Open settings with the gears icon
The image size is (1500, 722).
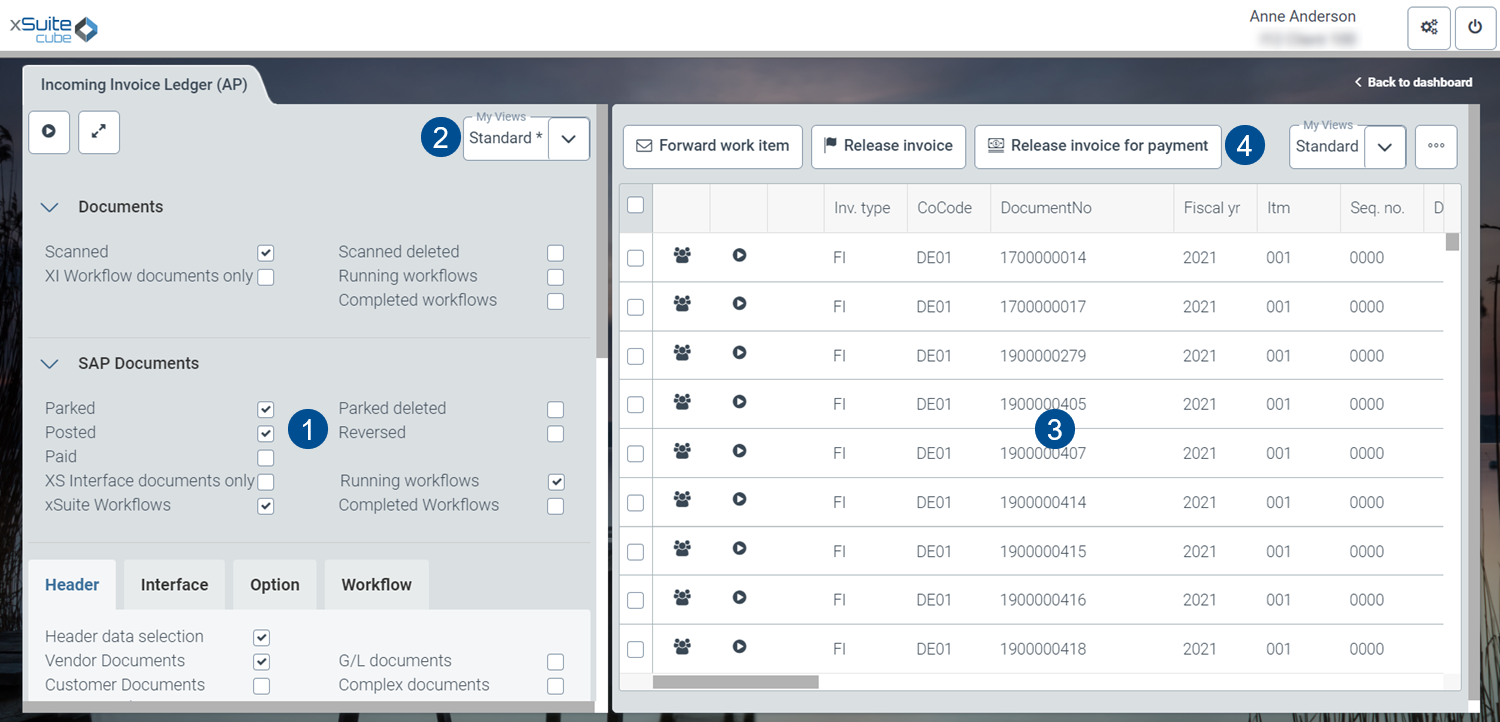(x=1429, y=27)
